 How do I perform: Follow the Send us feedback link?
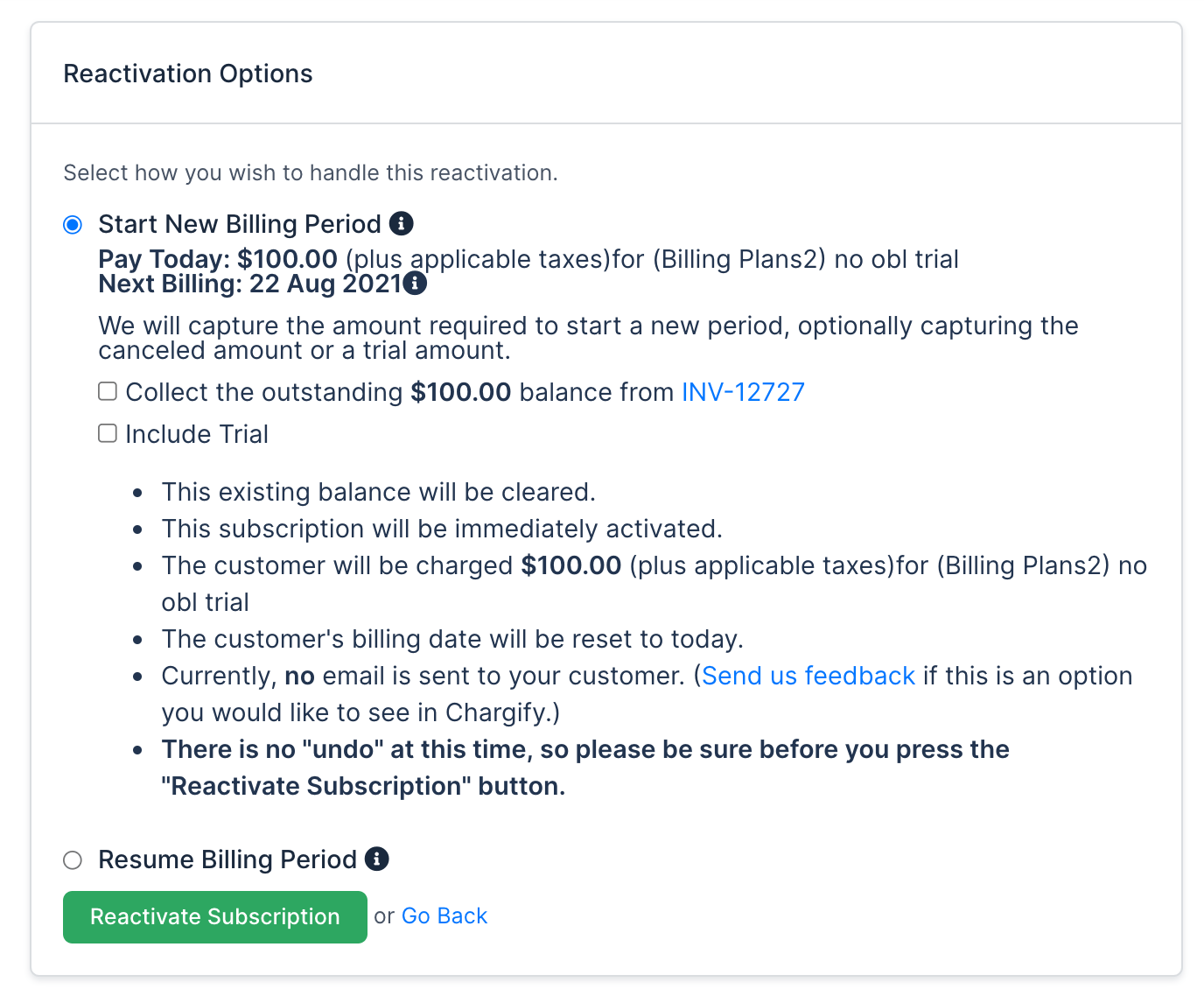pyautogui.click(x=808, y=676)
